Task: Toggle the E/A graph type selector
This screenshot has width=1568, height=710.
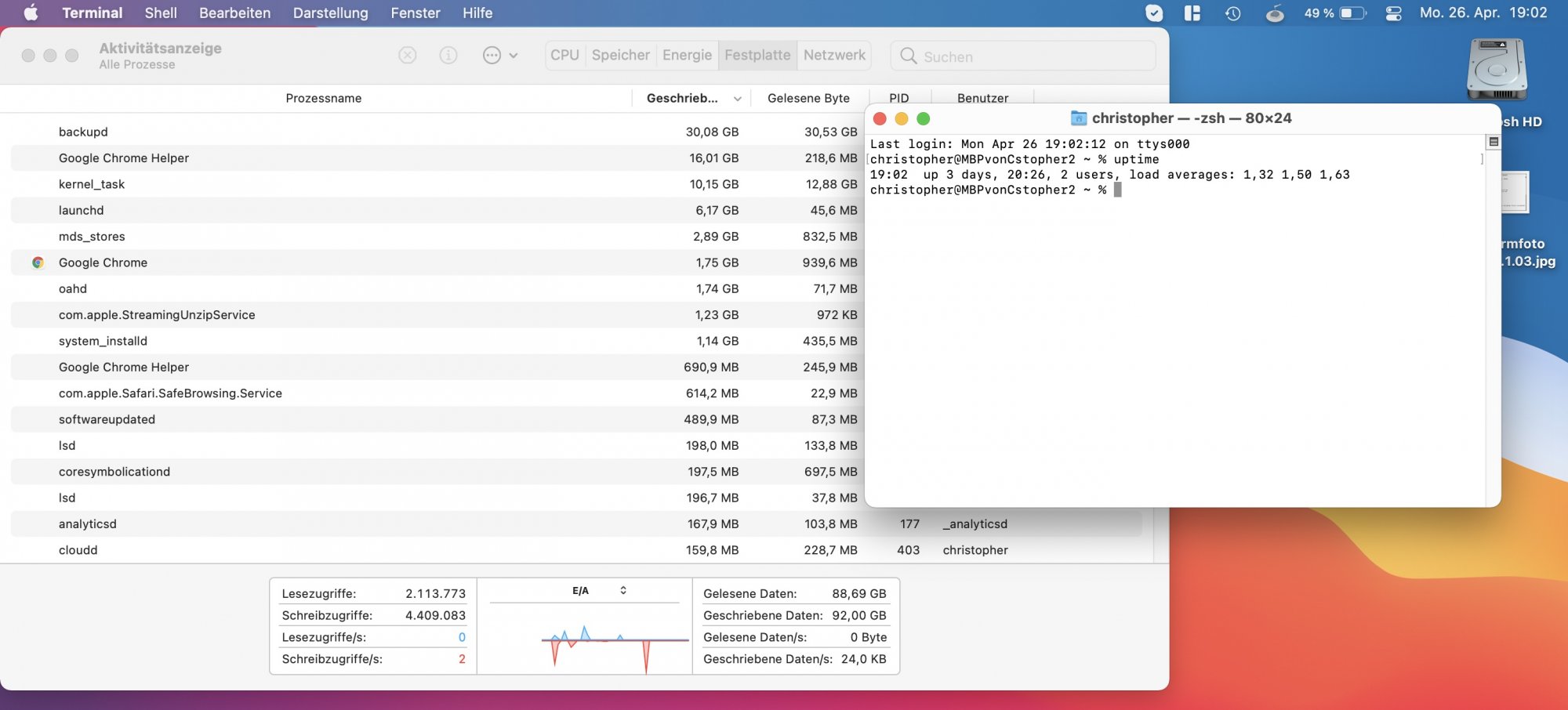Action: (x=600, y=591)
